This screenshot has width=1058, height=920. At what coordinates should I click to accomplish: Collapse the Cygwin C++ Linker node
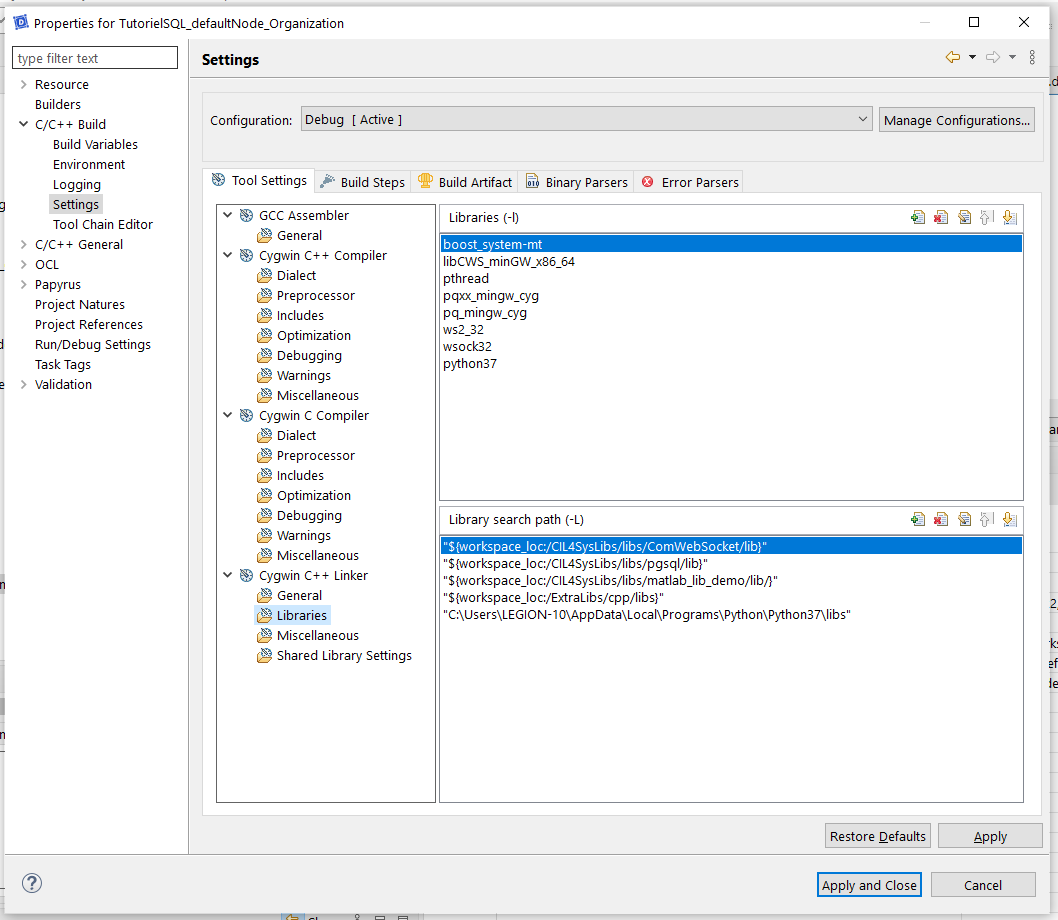coord(228,575)
